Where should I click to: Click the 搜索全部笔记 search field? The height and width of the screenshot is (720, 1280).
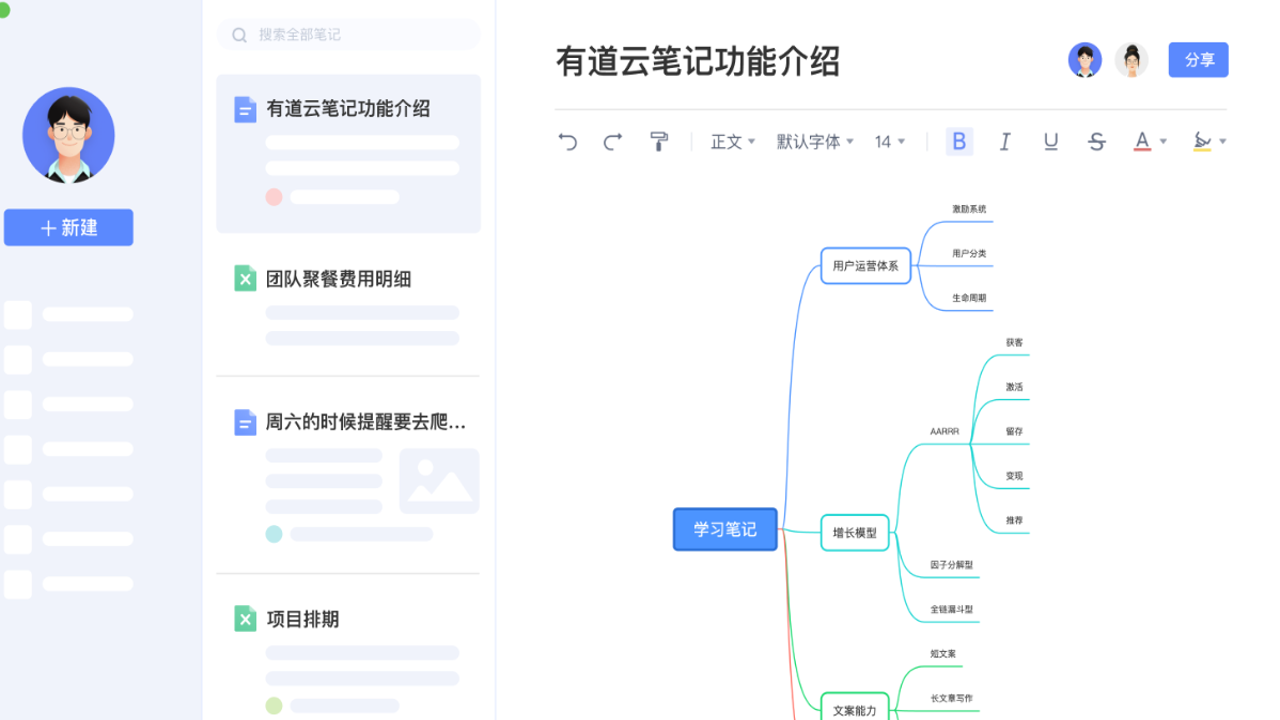pyautogui.click(x=348, y=34)
